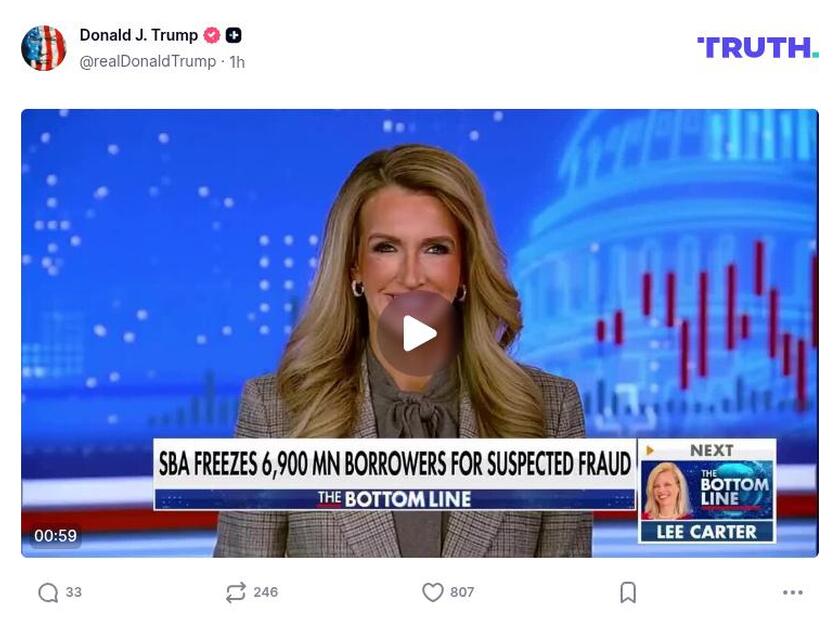Click the 246 ReTruths count
Screen dimensions: 840x632
[266, 592]
